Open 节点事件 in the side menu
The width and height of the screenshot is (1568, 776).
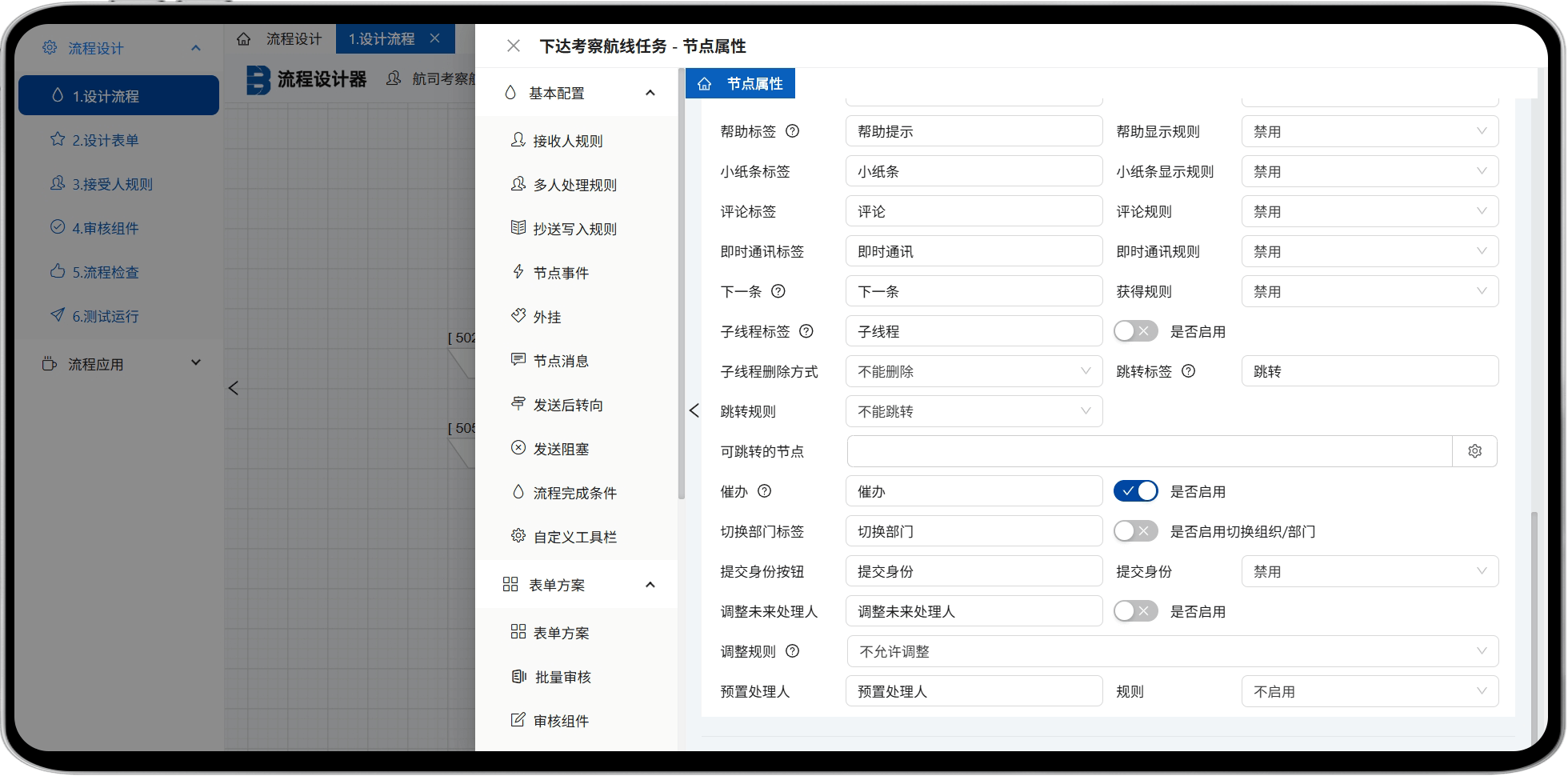(561, 273)
